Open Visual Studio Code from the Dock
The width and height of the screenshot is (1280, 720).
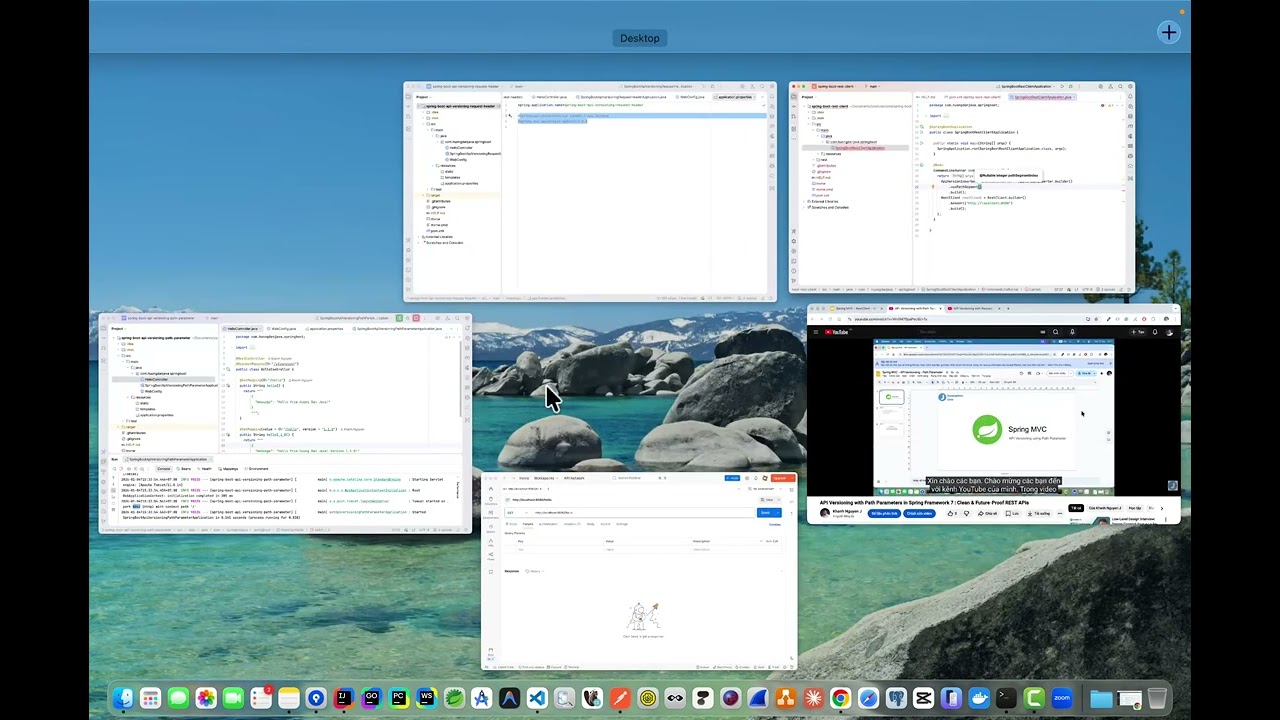point(537,698)
